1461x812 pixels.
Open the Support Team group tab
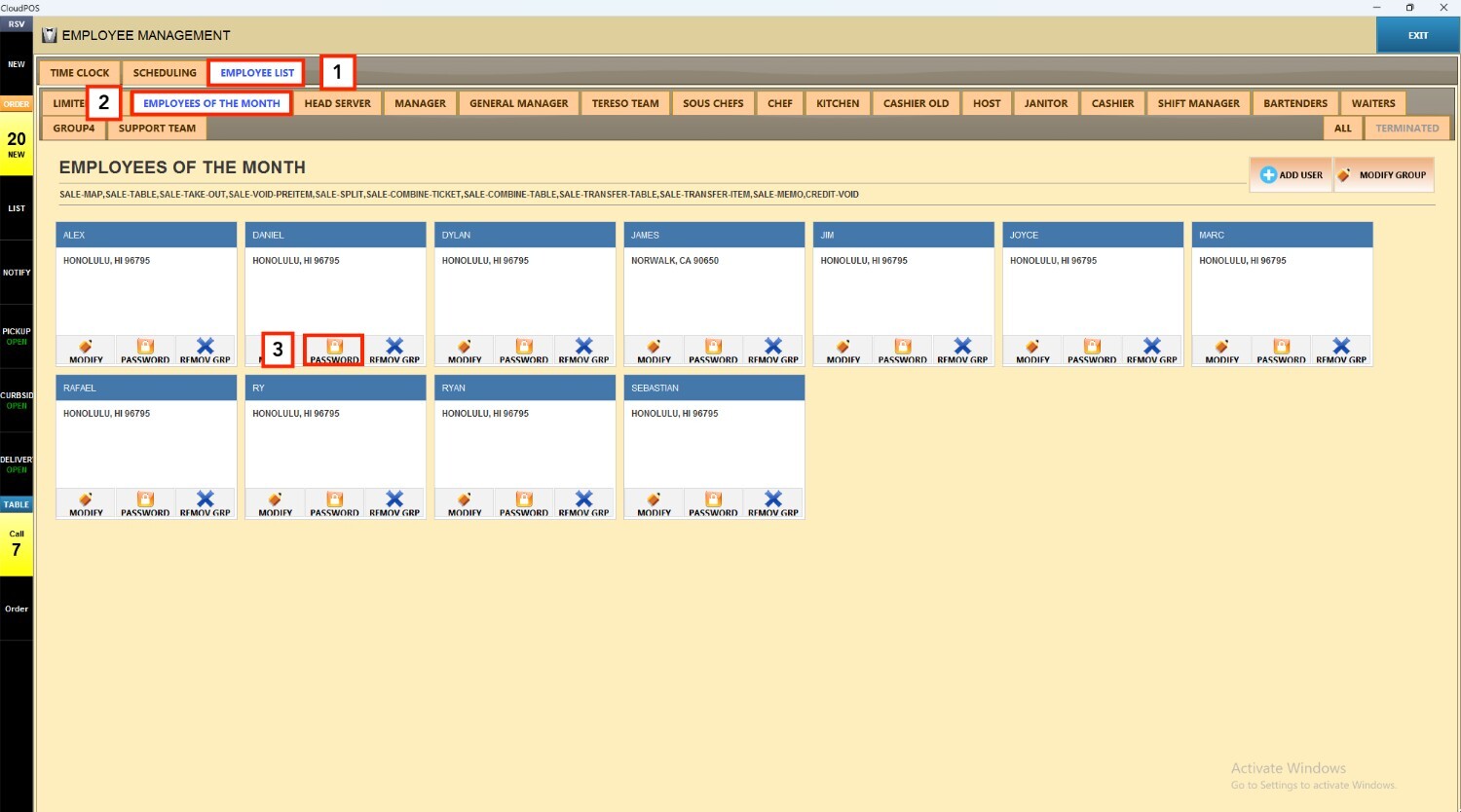157,129
